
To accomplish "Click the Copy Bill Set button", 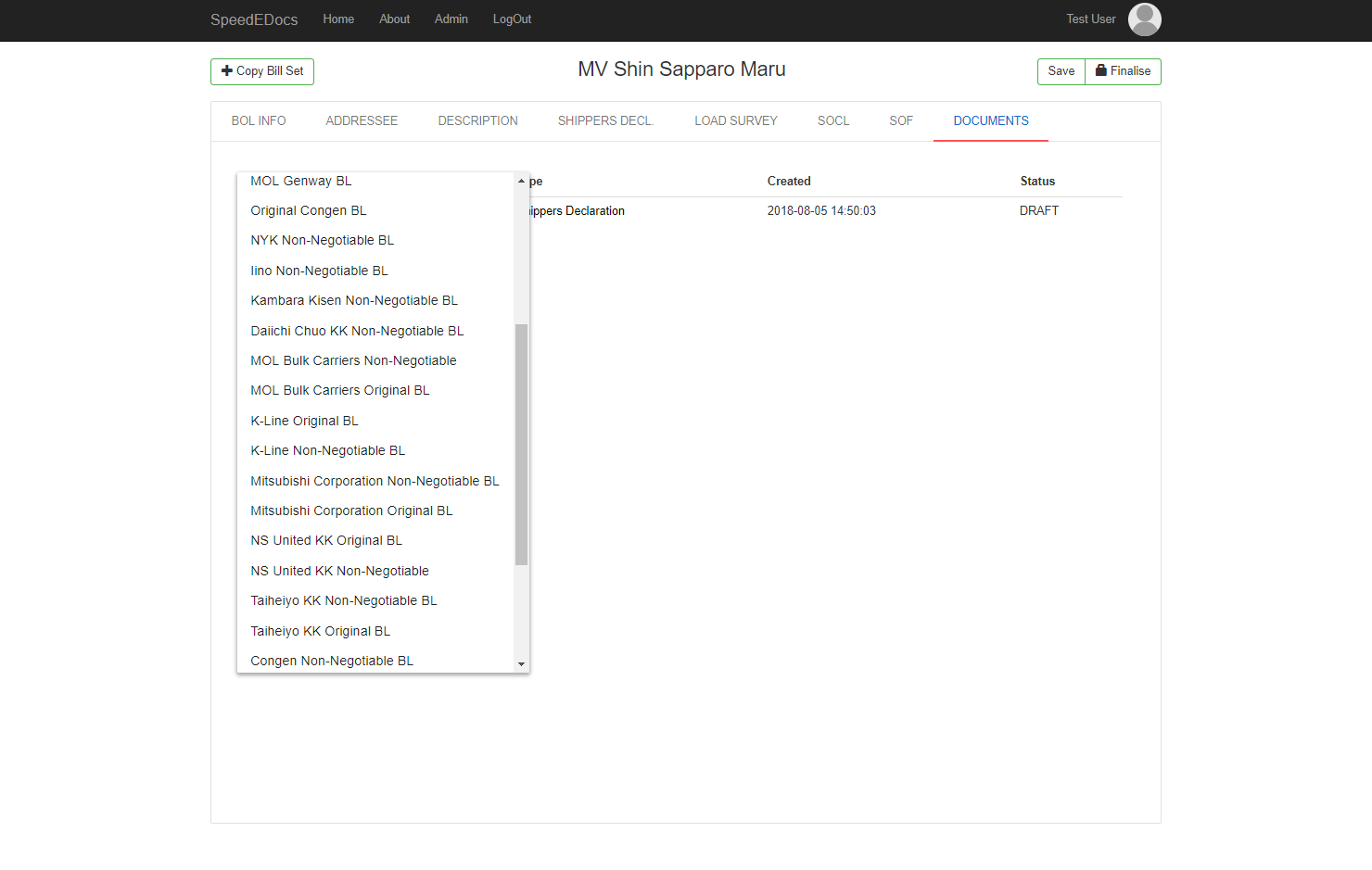I will pyautogui.click(x=262, y=71).
